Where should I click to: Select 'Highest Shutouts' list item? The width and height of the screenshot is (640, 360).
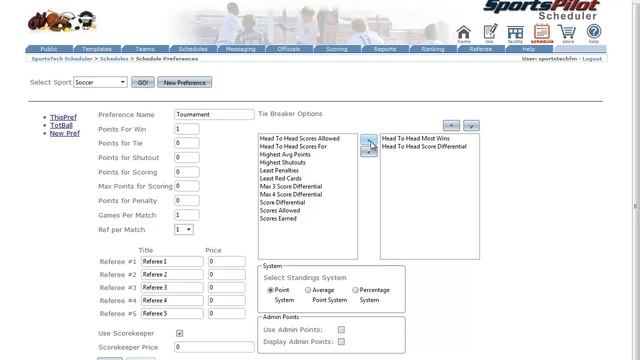[x=282, y=162]
